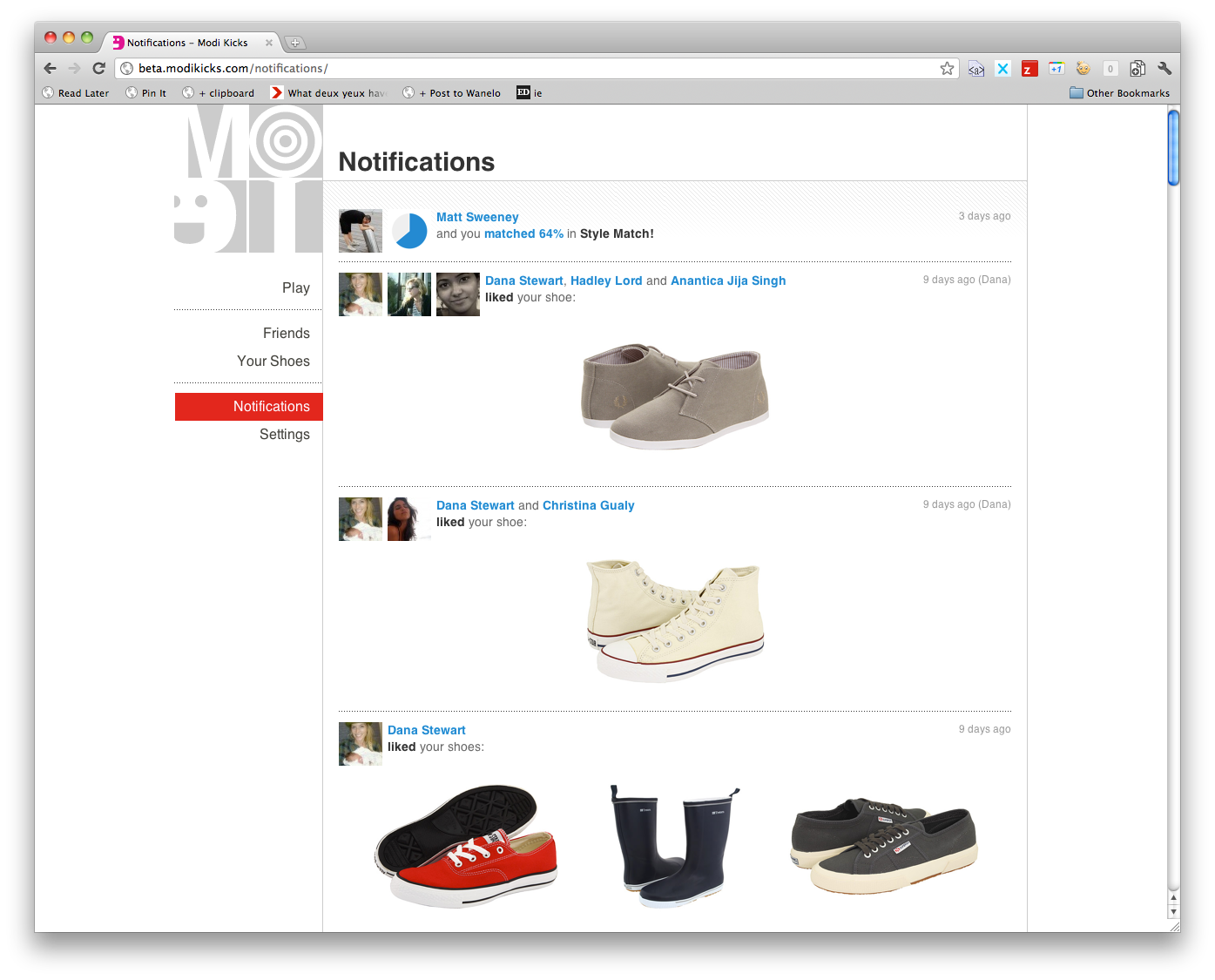Click inside the URL address bar

click(x=348, y=68)
